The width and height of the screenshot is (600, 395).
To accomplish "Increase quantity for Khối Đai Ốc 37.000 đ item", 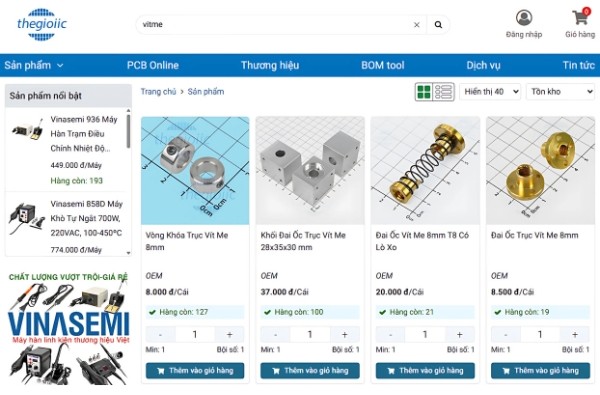I will click(344, 335).
